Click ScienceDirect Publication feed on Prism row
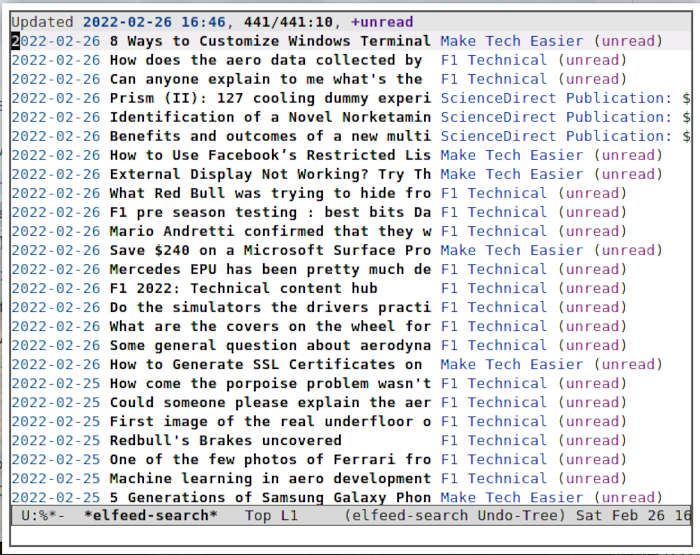 556,98
